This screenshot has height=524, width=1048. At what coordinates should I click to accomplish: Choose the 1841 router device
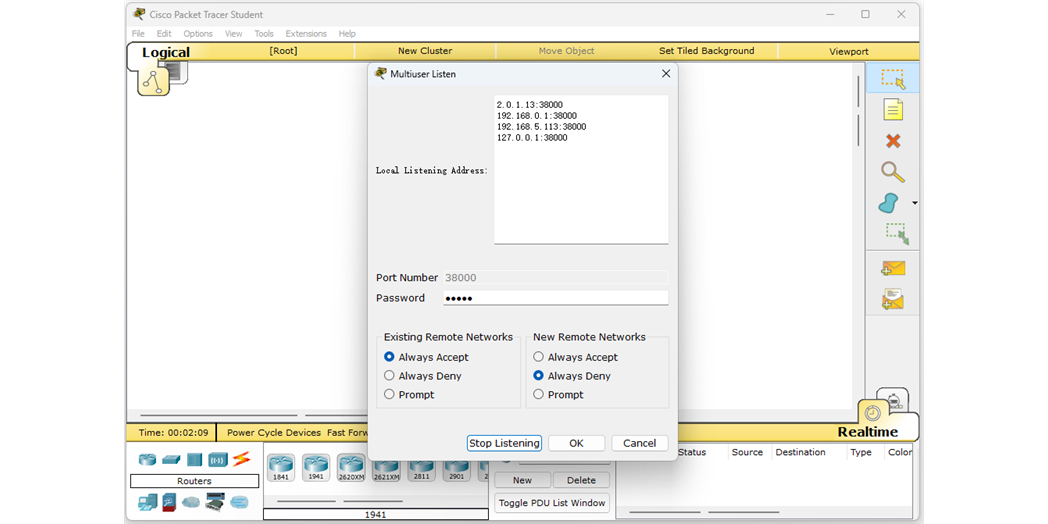tap(281, 467)
